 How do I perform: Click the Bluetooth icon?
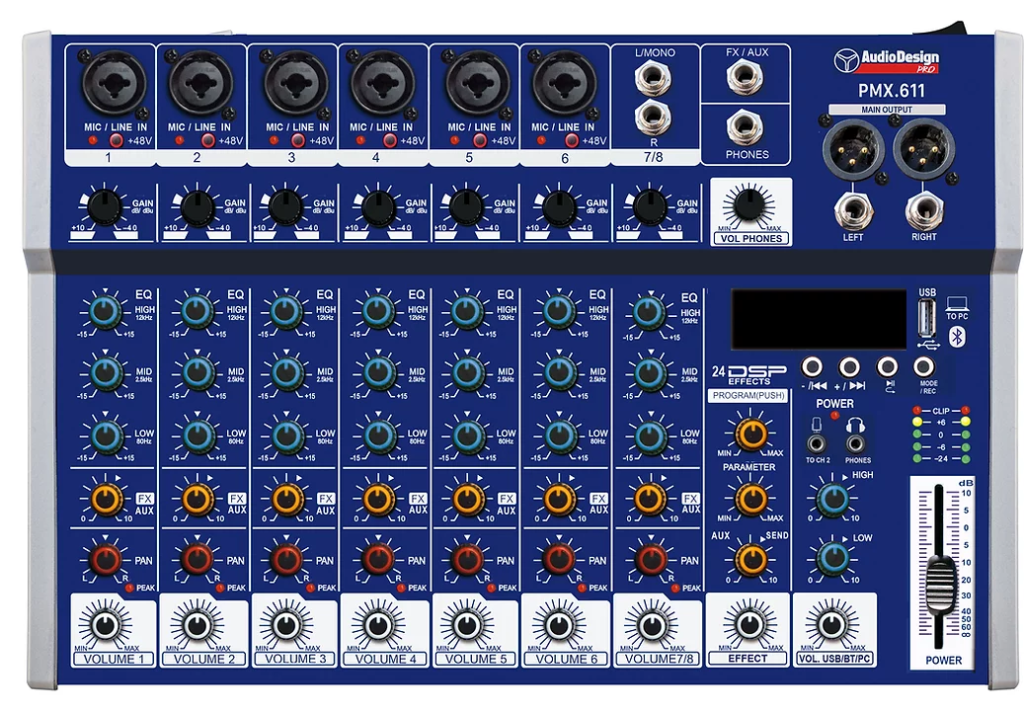957,335
